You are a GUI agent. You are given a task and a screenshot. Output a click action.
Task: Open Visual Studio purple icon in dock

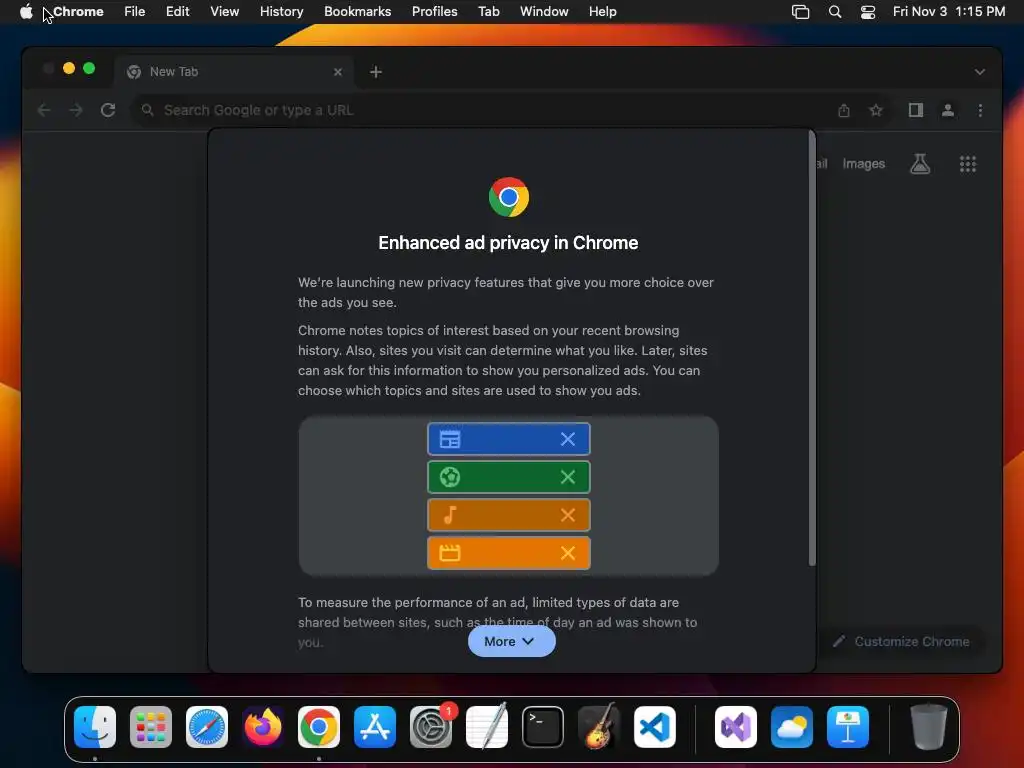click(x=736, y=727)
